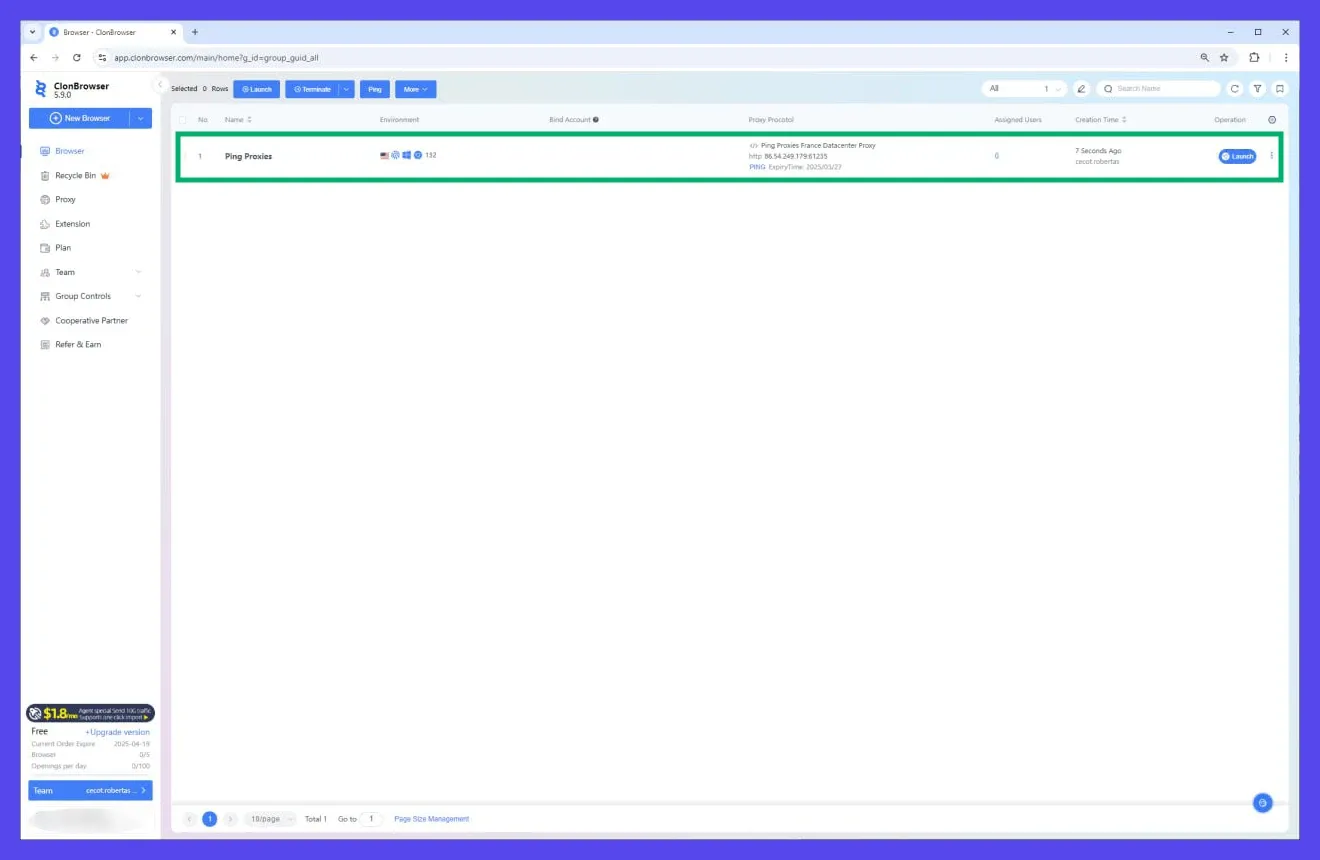Click the floating support chat icon
The height and width of the screenshot is (860, 1320).
tap(1263, 802)
